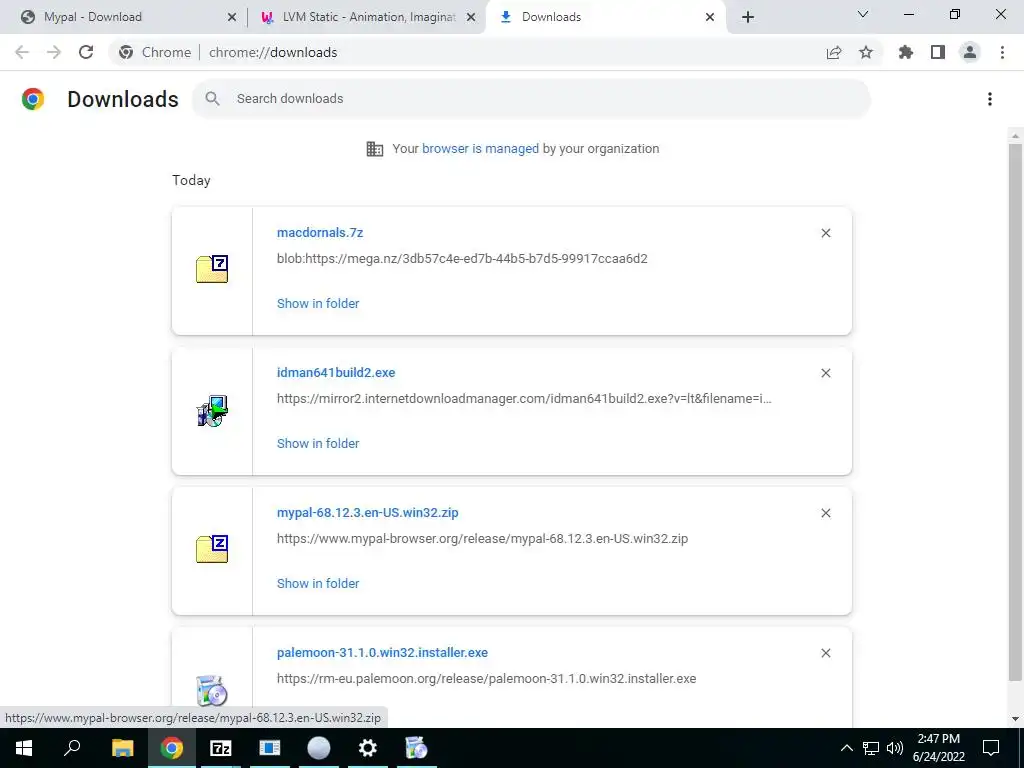1024x768 pixels.
Task: Click the palemoon.org release URL
Action: pos(486,679)
